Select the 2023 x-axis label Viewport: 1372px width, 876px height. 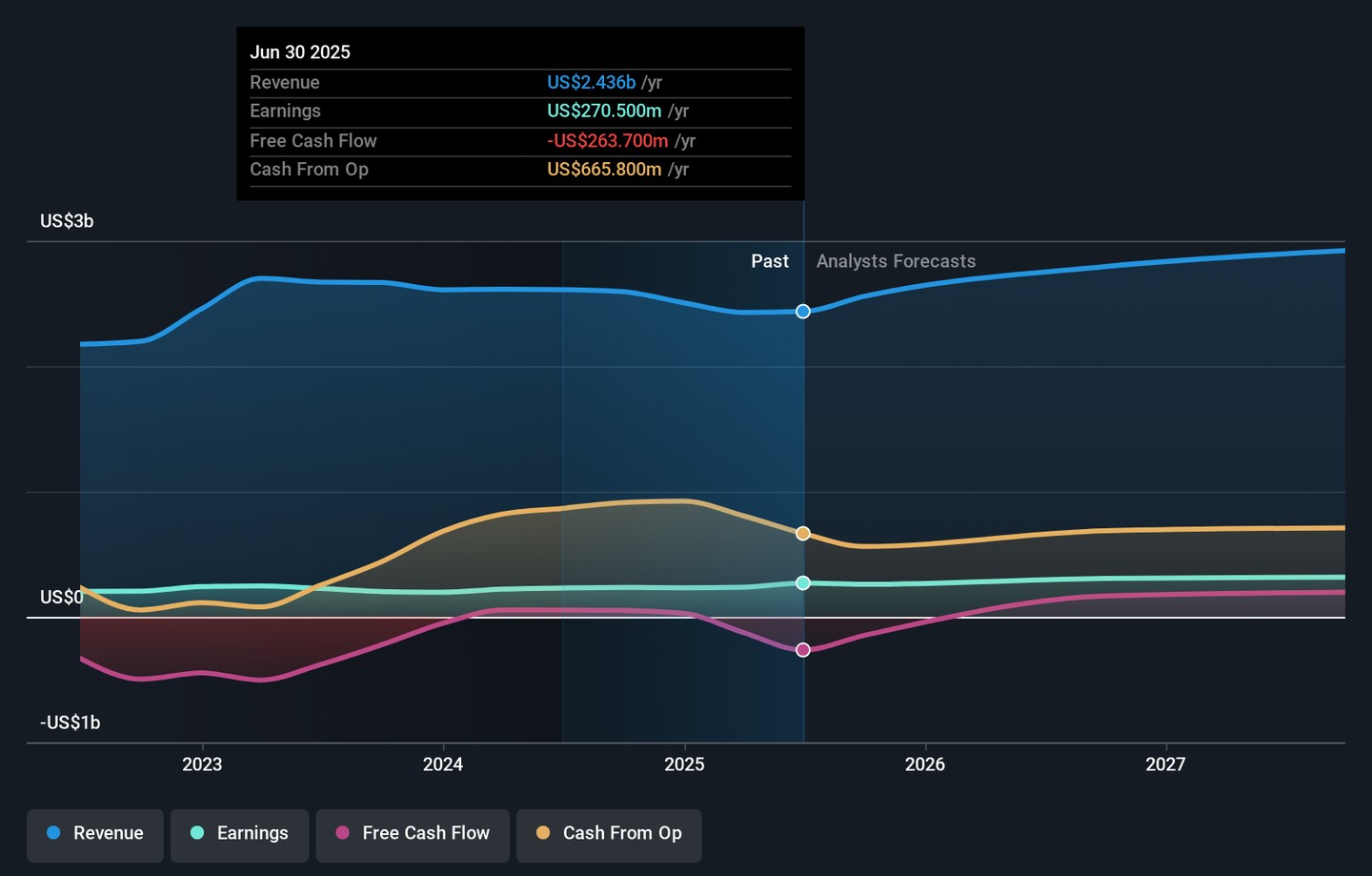tap(202, 764)
